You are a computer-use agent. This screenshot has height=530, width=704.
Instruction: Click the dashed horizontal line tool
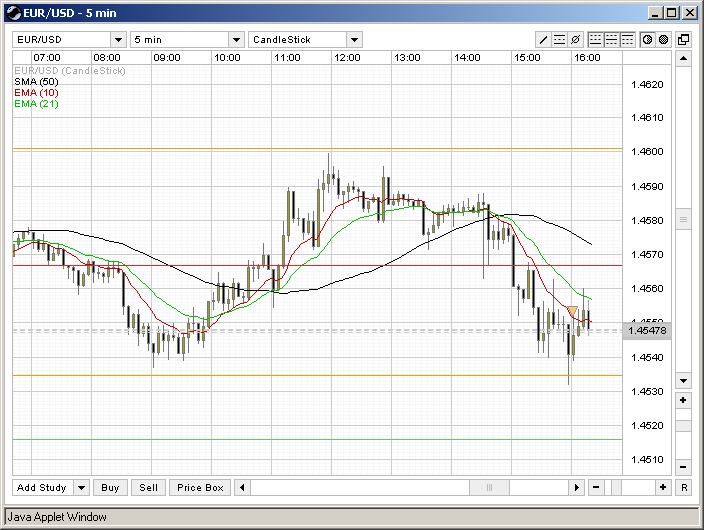coord(560,40)
